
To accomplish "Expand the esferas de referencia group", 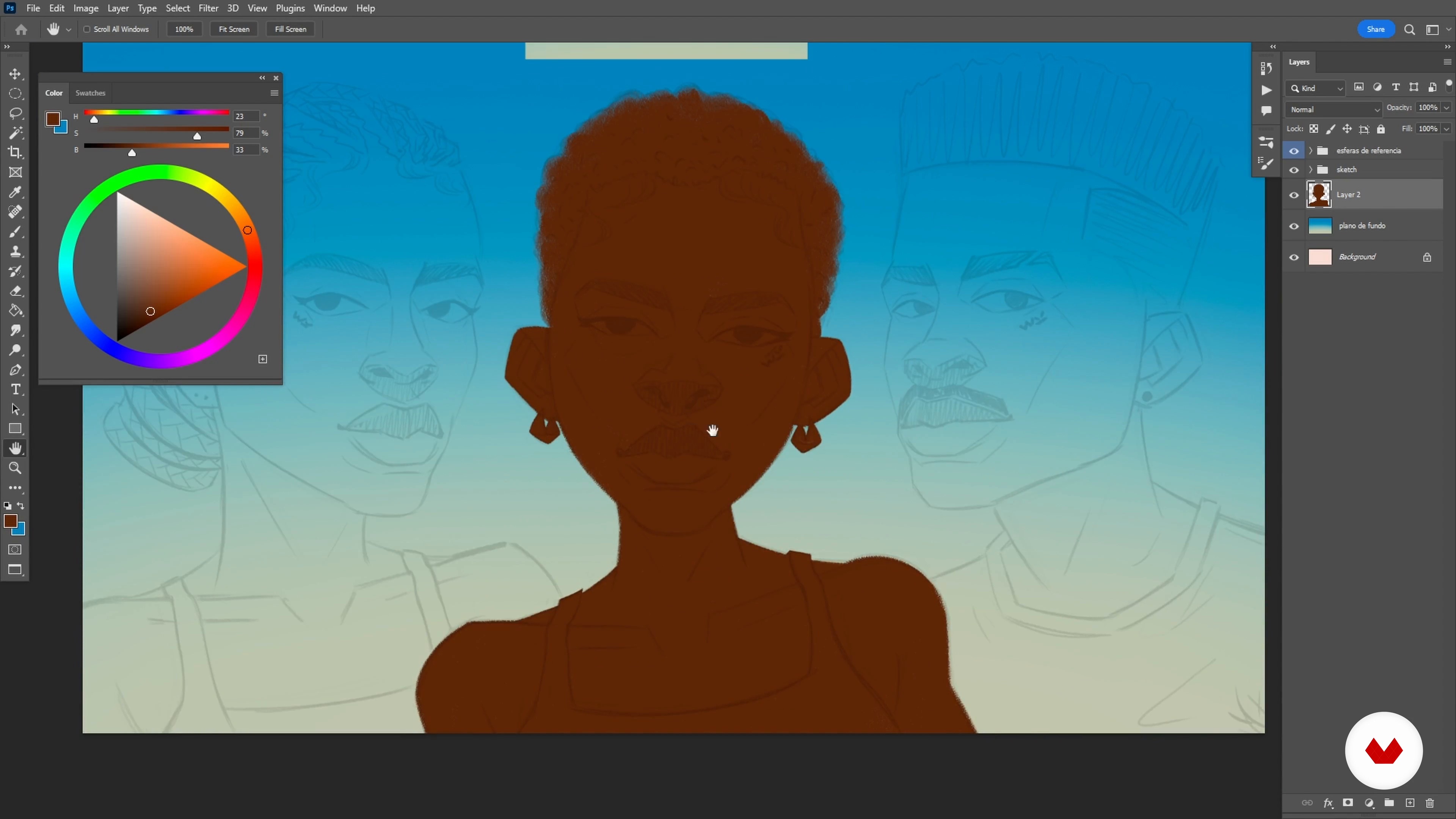I will click(1310, 151).
